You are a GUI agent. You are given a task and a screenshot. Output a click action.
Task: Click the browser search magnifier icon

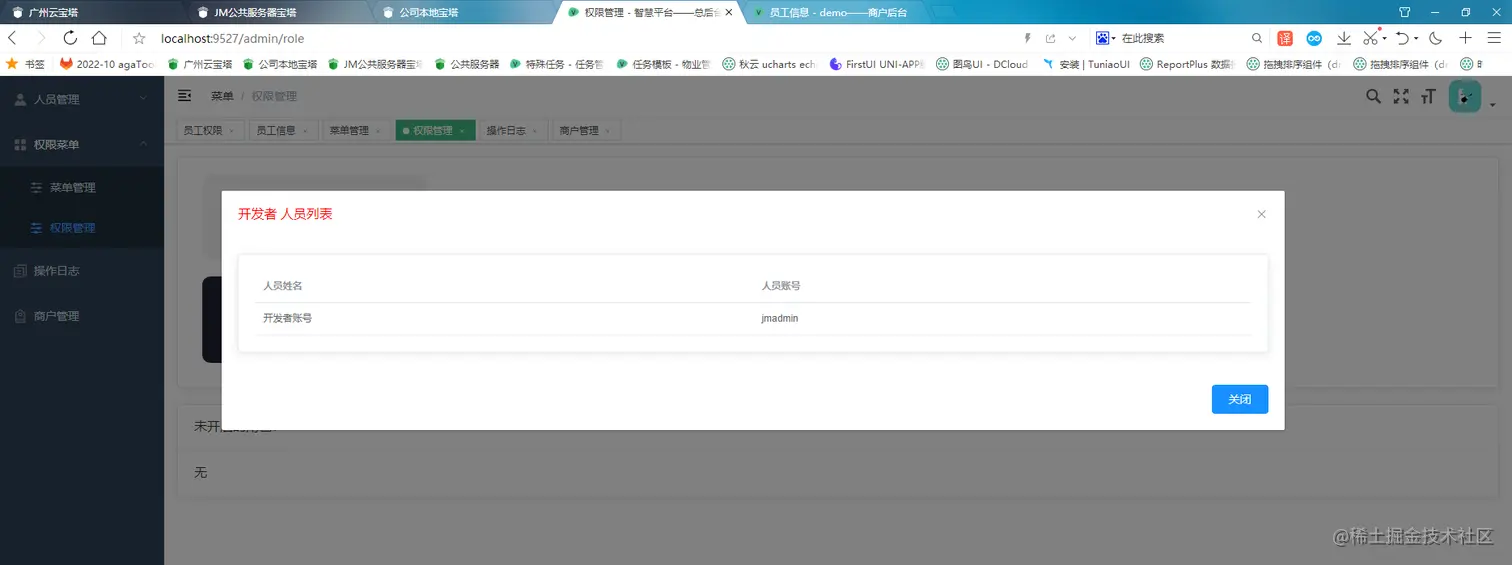(1257, 38)
